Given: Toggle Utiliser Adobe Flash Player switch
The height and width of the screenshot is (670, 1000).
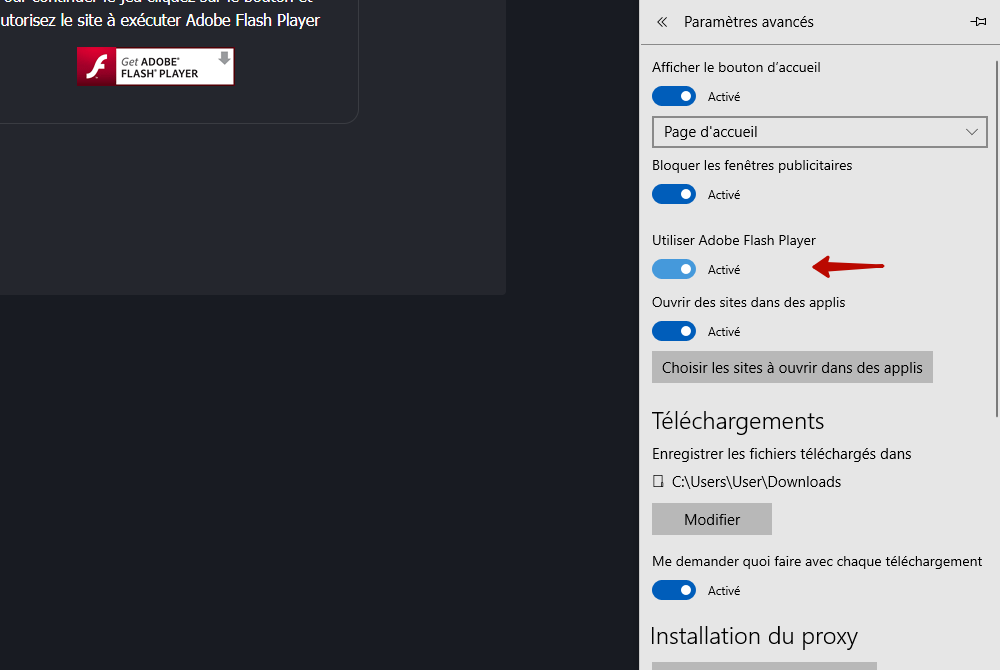Looking at the screenshot, I should point(674,270).
